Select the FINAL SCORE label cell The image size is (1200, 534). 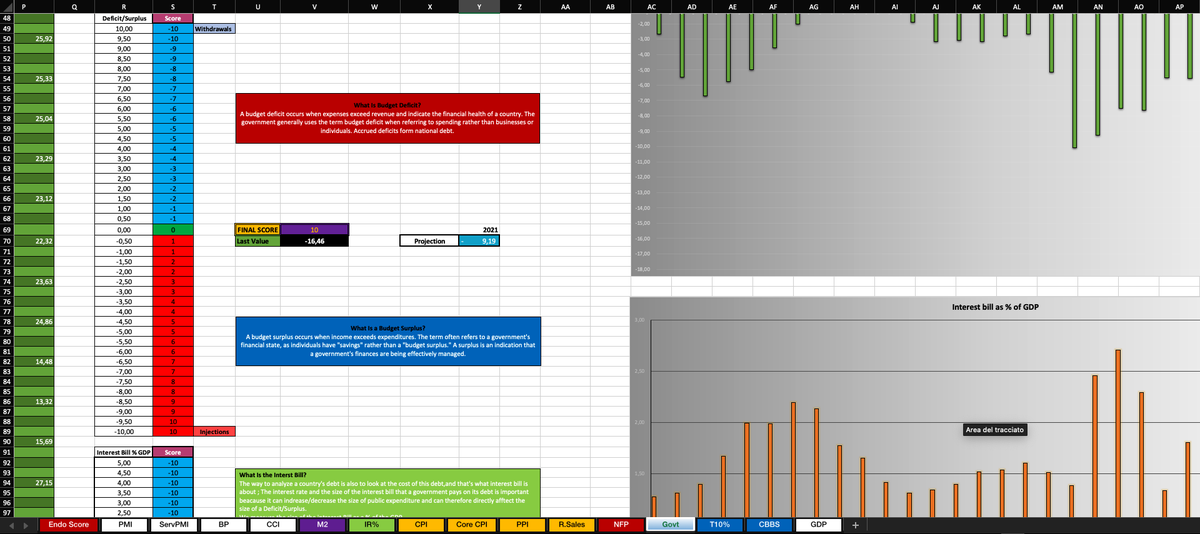[260, 230]
